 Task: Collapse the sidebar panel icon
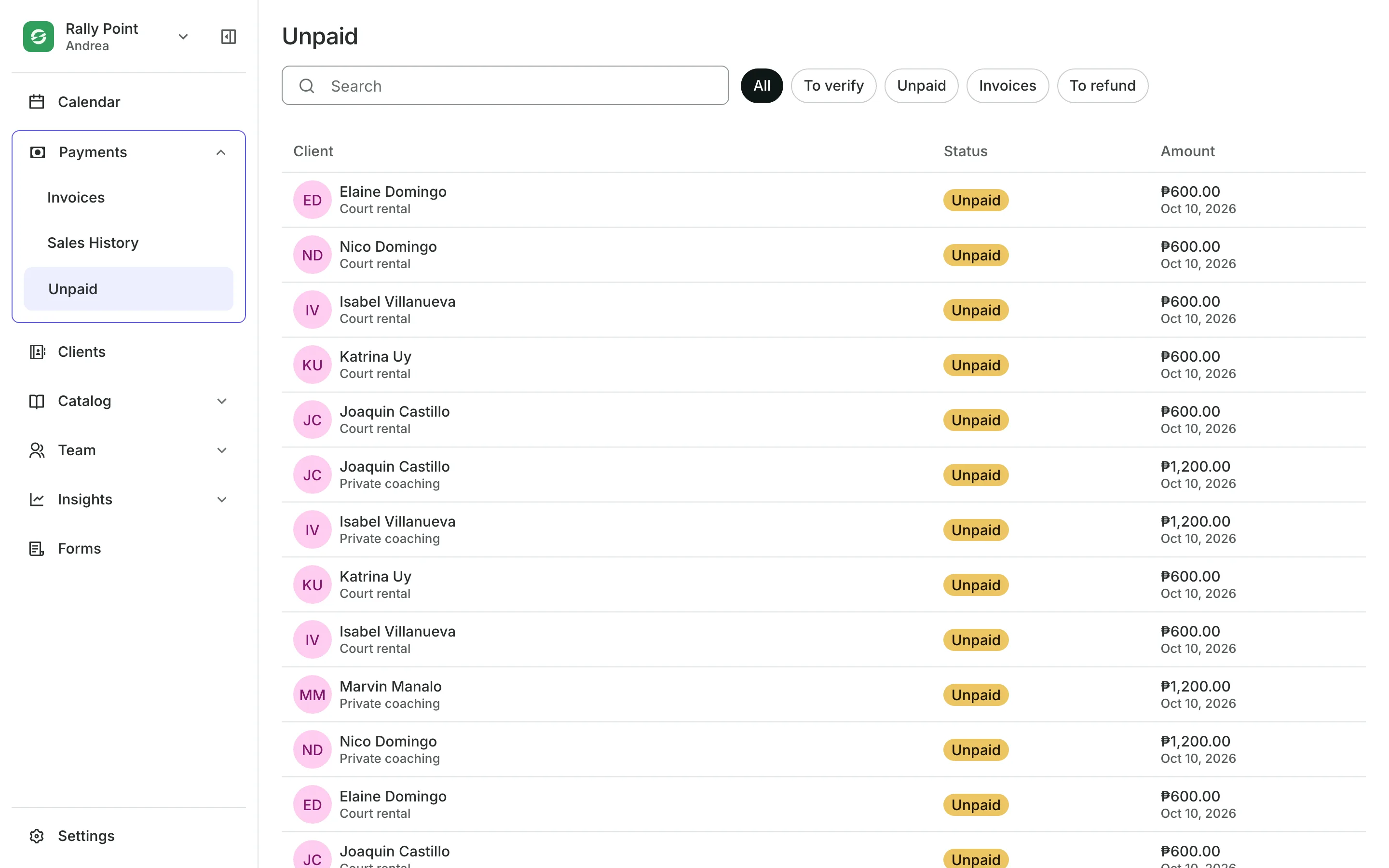pos(229,37)
